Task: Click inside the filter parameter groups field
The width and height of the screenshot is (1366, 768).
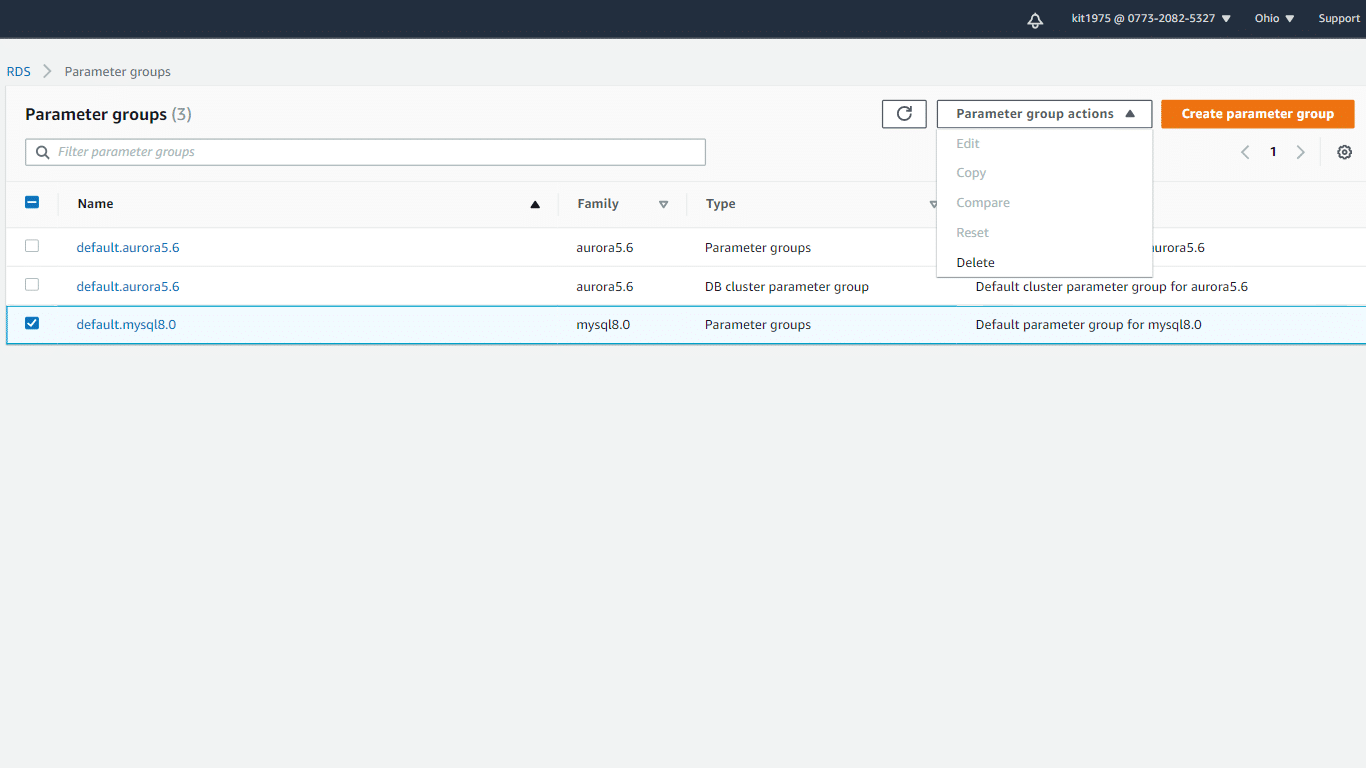Action: [x=300, y=151]
